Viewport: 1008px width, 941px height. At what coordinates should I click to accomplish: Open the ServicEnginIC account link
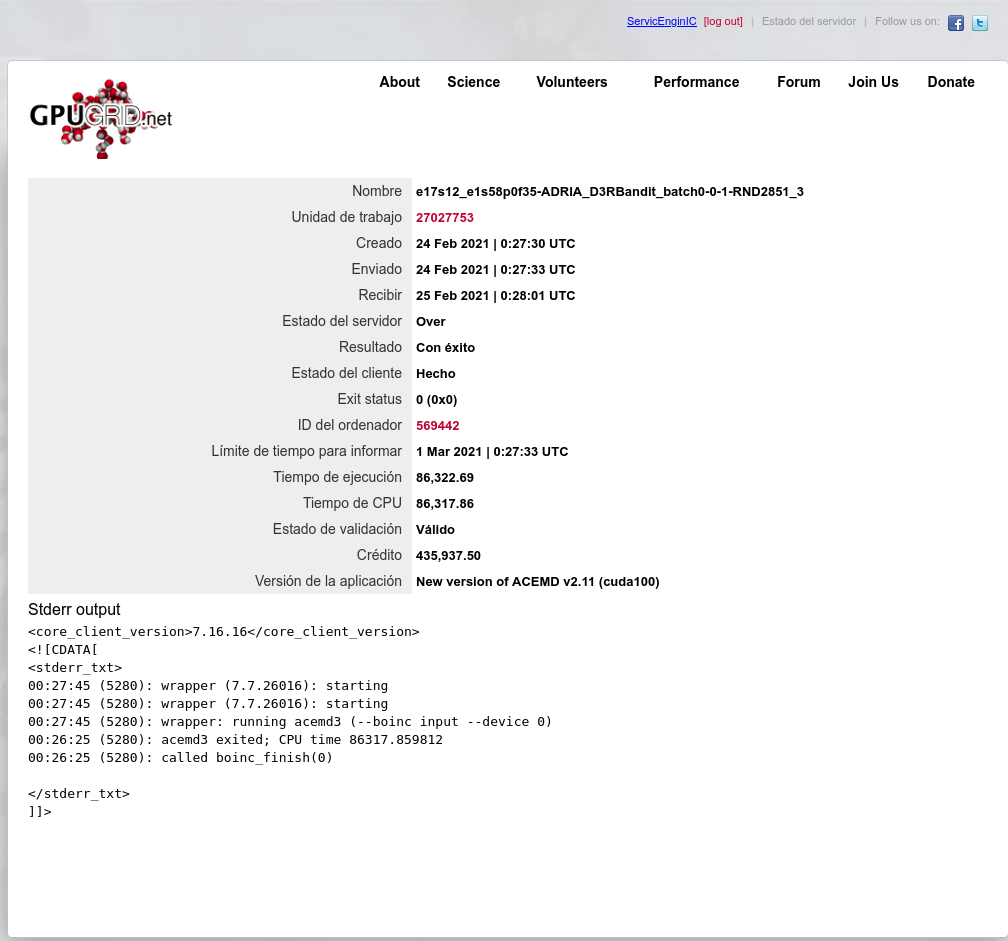[661, 21]
